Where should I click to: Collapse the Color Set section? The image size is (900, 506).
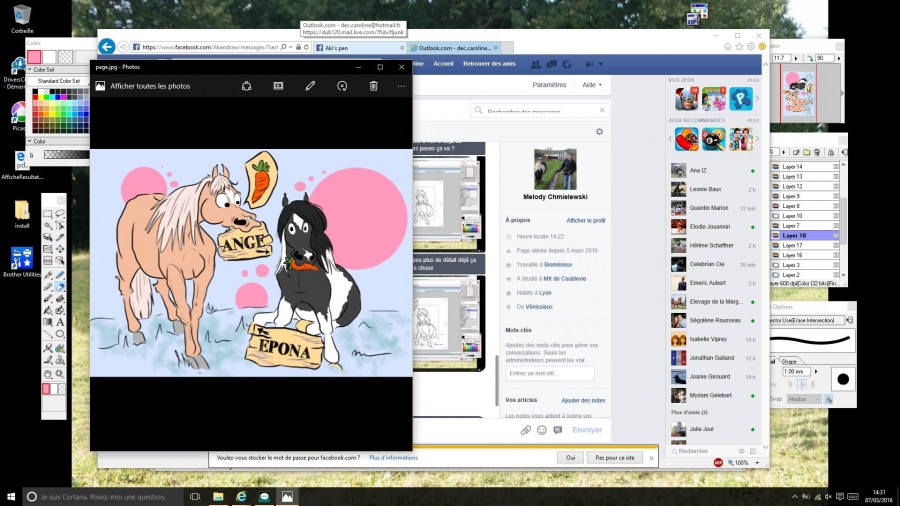click(30, 69)
